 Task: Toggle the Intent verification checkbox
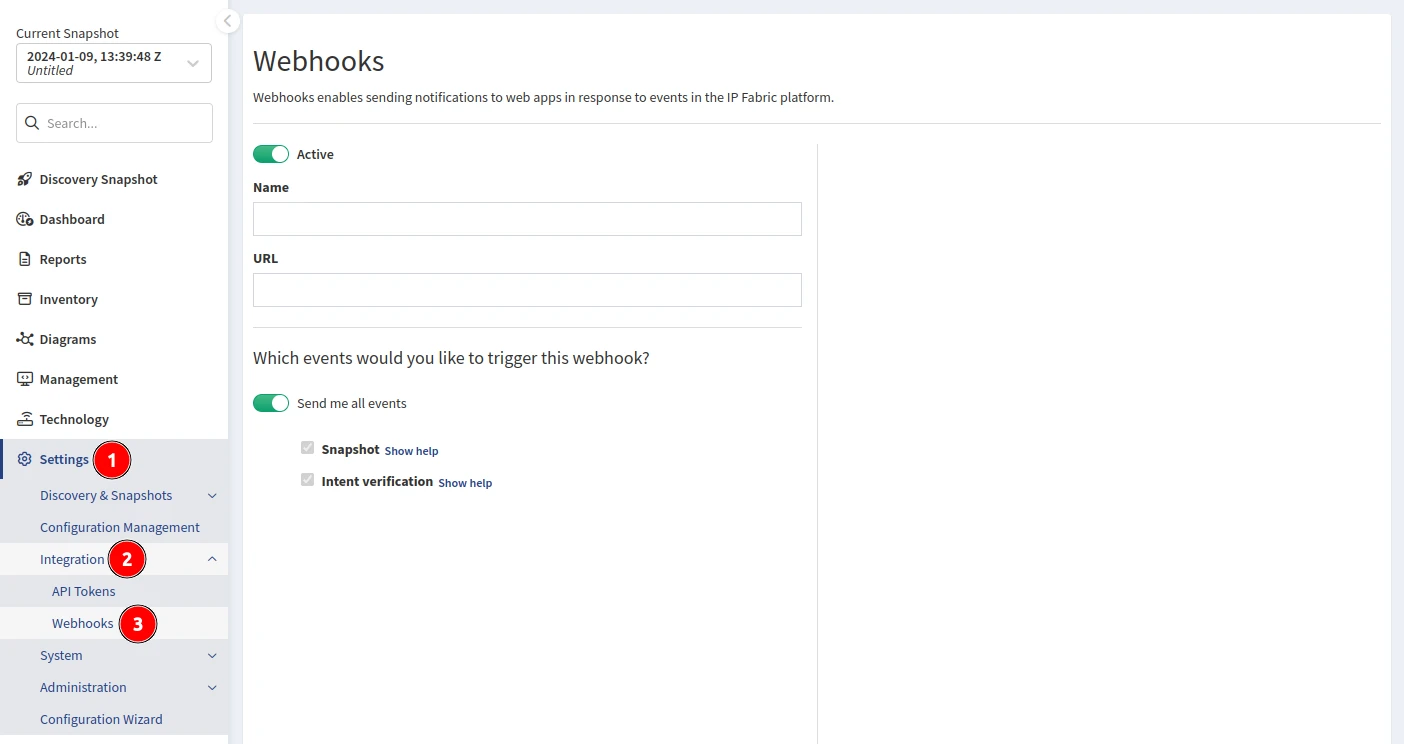(308, 480)
